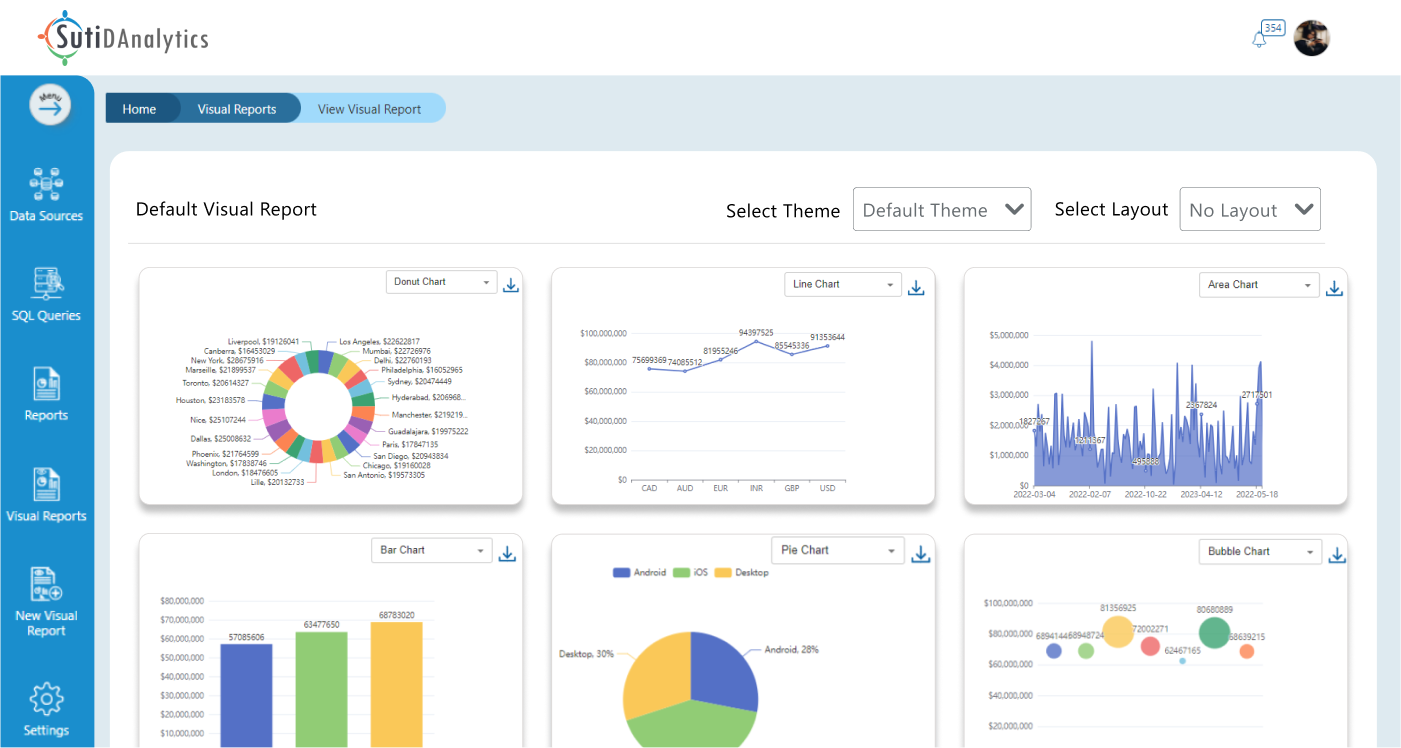Change the Line Chart type dropdown
Viewport: 1401px width, 748px height.
[x=842, y=285]
